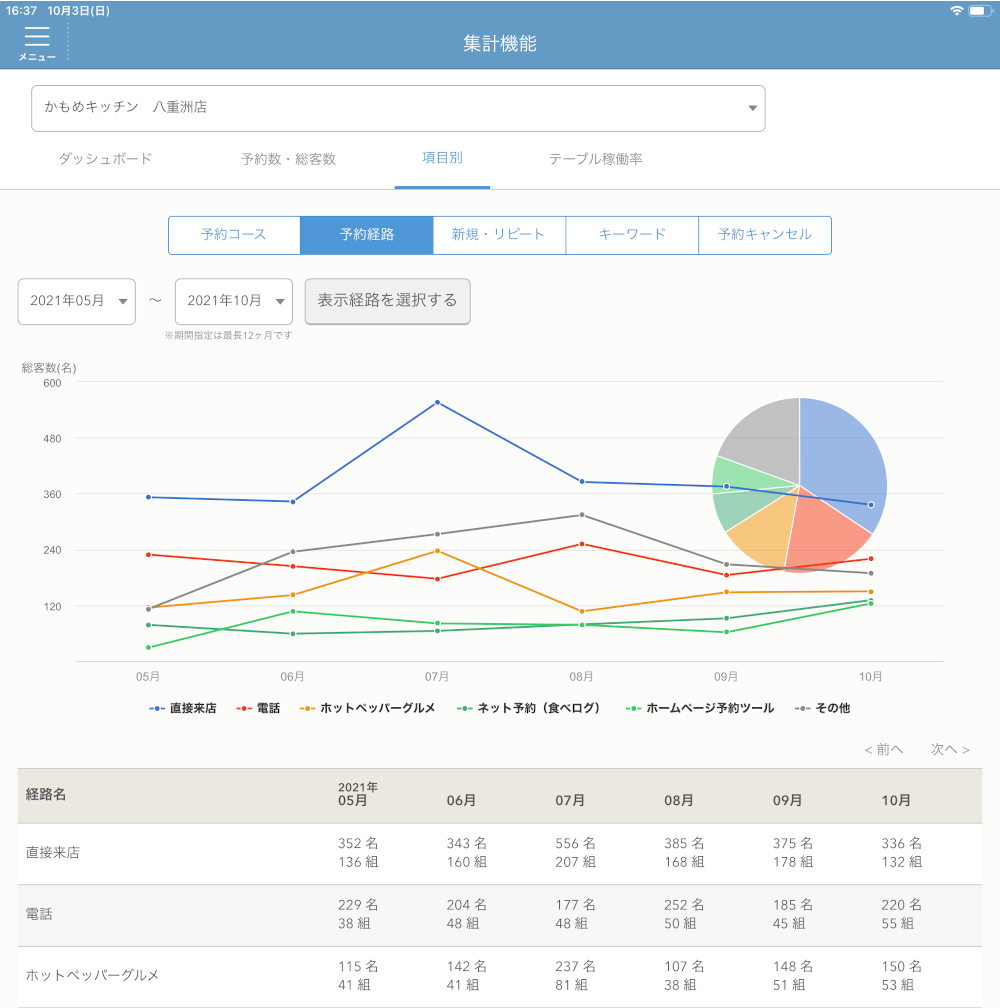Open the 予約数・総客数 tab
The image size is (1000, 1008).
point(288,159)
